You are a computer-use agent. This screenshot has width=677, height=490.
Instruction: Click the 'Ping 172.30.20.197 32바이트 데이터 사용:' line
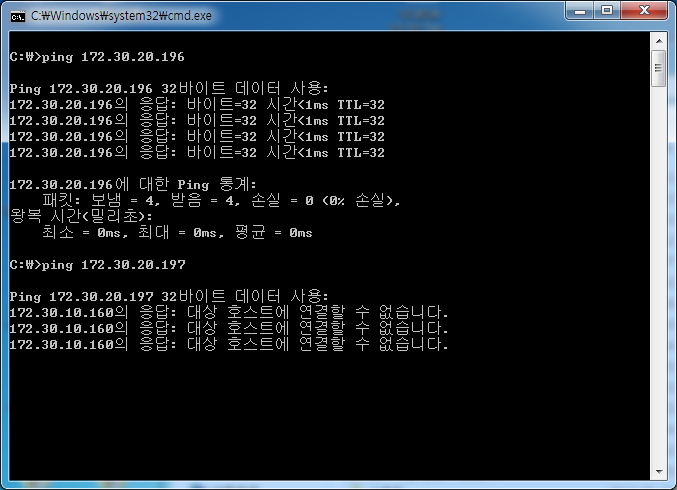pyautogui.click(x=169, y=296)
